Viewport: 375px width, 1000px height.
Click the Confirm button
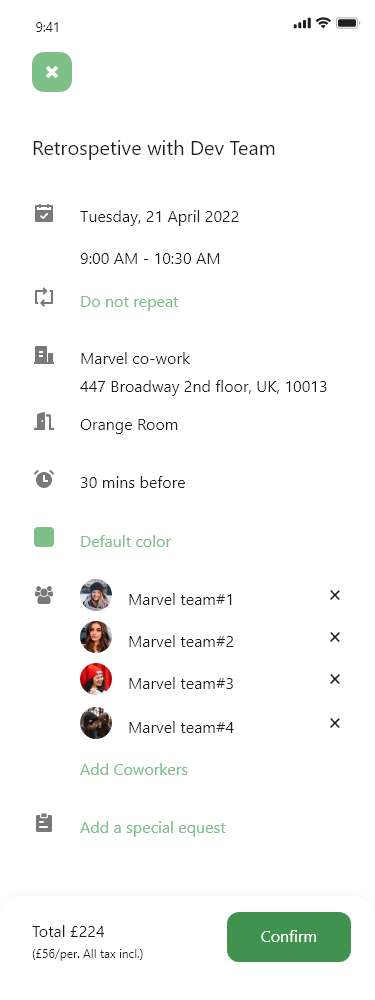(289, 937)
